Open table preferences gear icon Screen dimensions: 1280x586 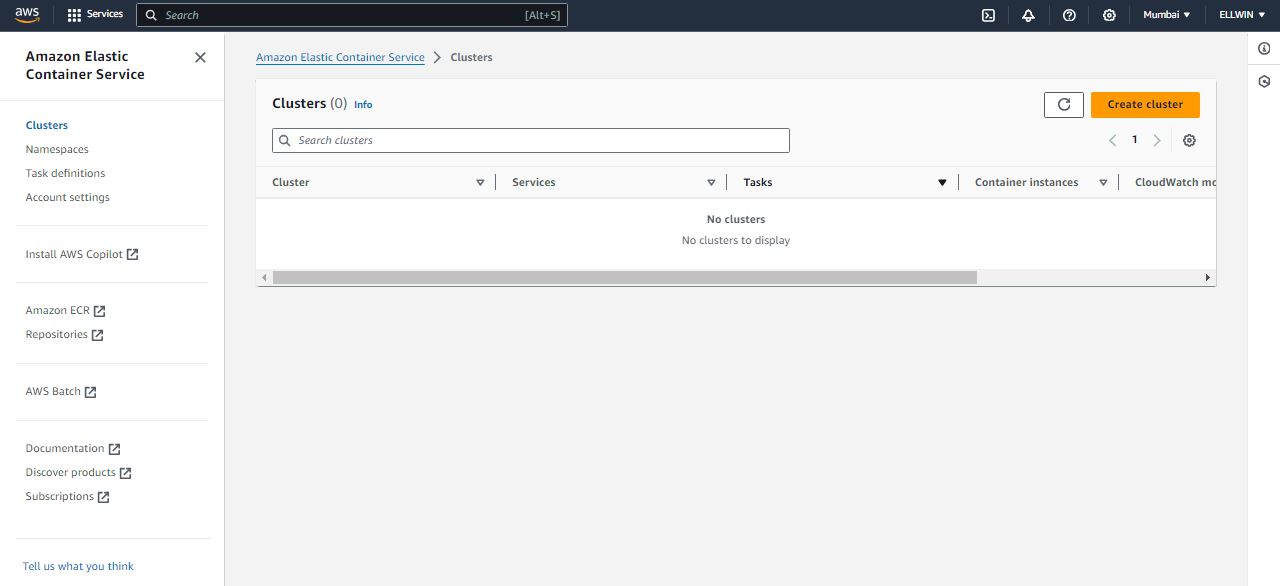pyautogui.click(x=1189, y=141)
